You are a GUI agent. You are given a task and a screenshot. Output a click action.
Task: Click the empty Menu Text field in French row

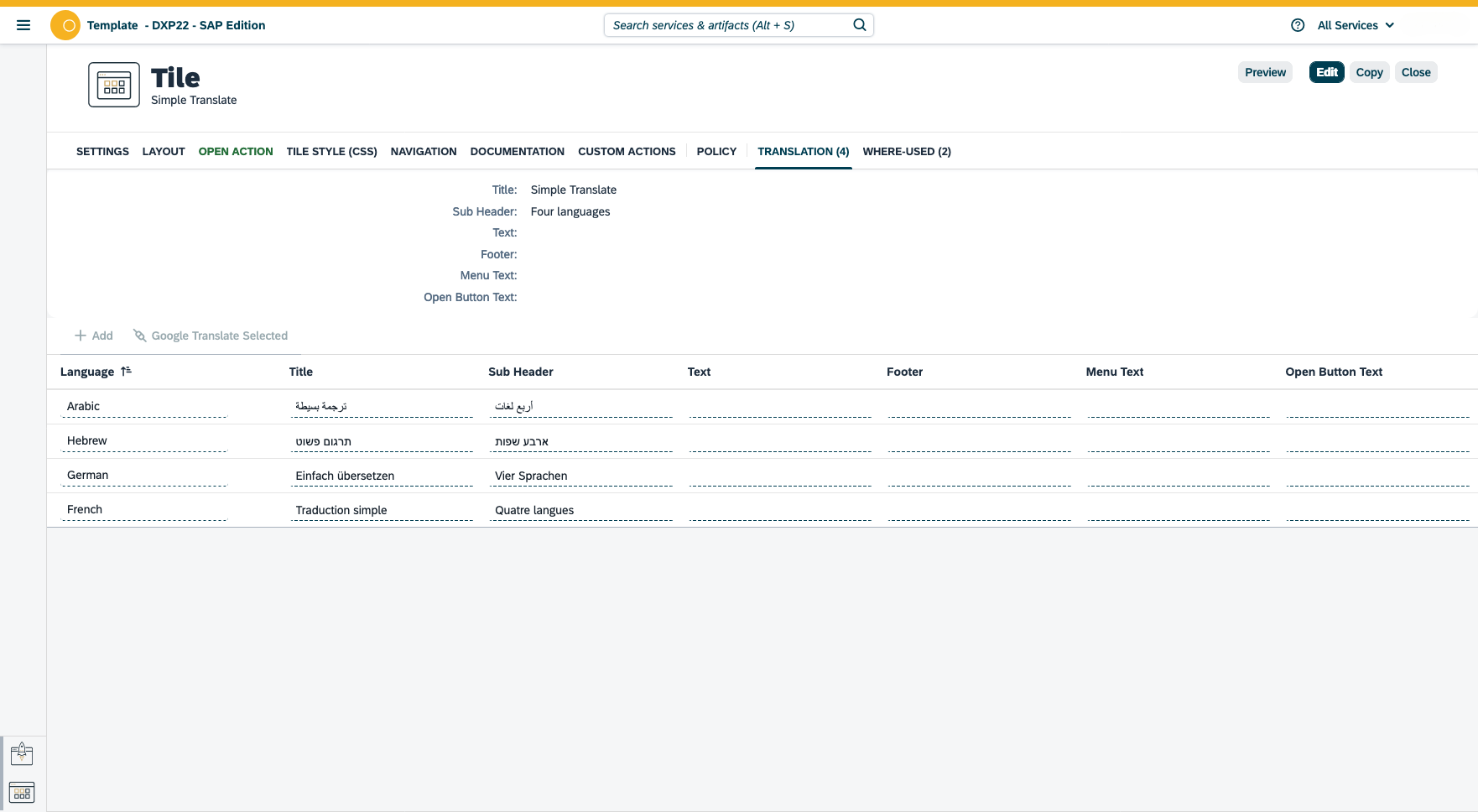pyautogui.click(x=1179, y=510)
